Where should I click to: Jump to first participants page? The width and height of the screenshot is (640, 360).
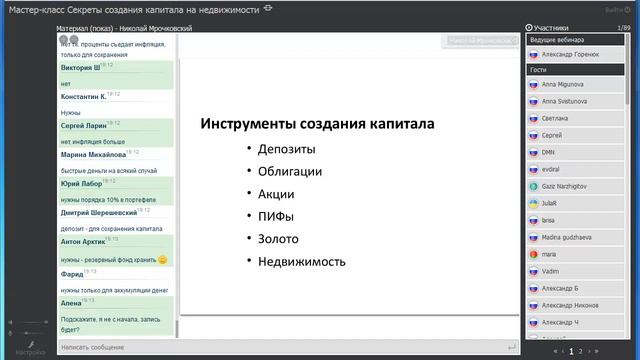555,351
